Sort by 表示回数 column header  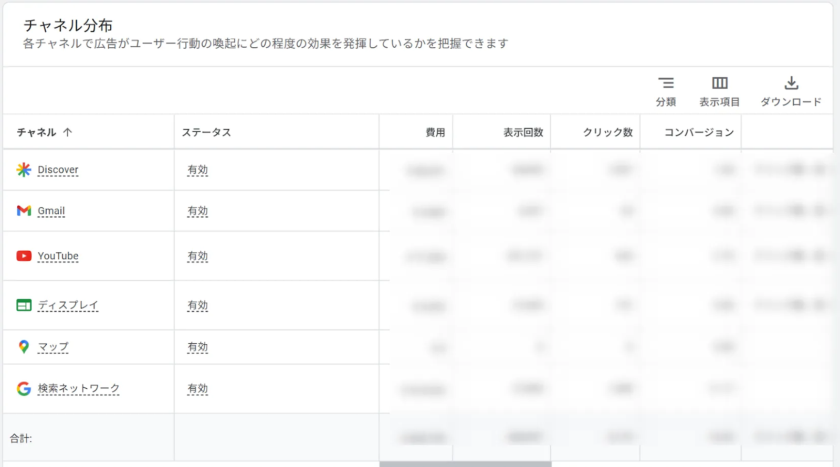pos(523,132)
